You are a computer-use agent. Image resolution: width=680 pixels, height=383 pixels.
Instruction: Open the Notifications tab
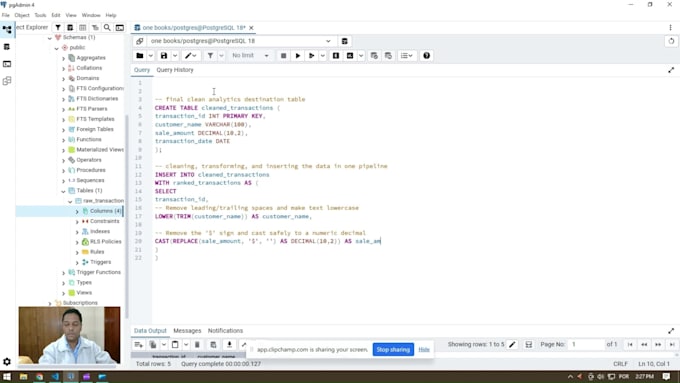[x=225, y=331]
